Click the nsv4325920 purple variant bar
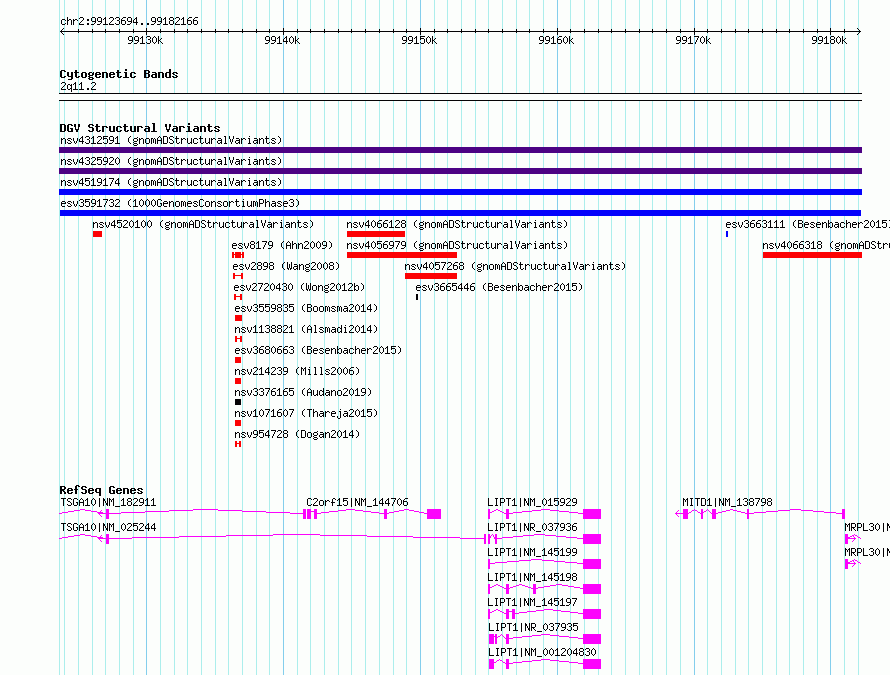Screen dimensions: 890x675 [x=460, y=171]
